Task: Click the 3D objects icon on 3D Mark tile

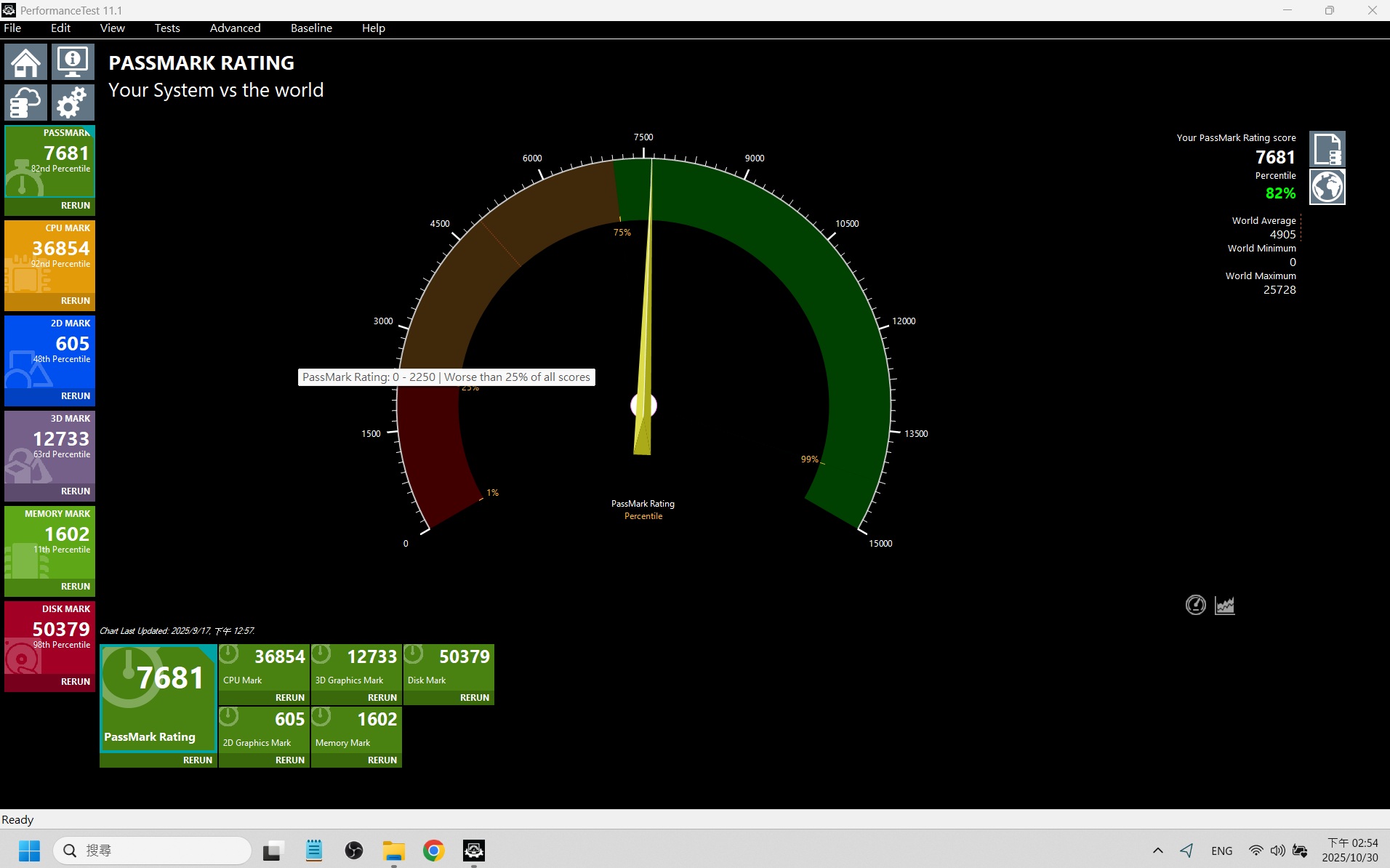Action: (28, 466)
